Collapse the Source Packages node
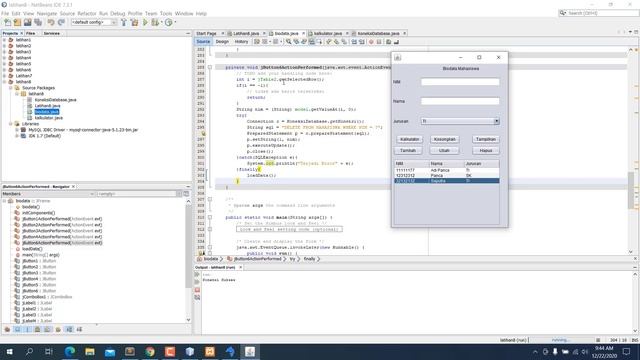640x360 pixels. coord(11,88)
